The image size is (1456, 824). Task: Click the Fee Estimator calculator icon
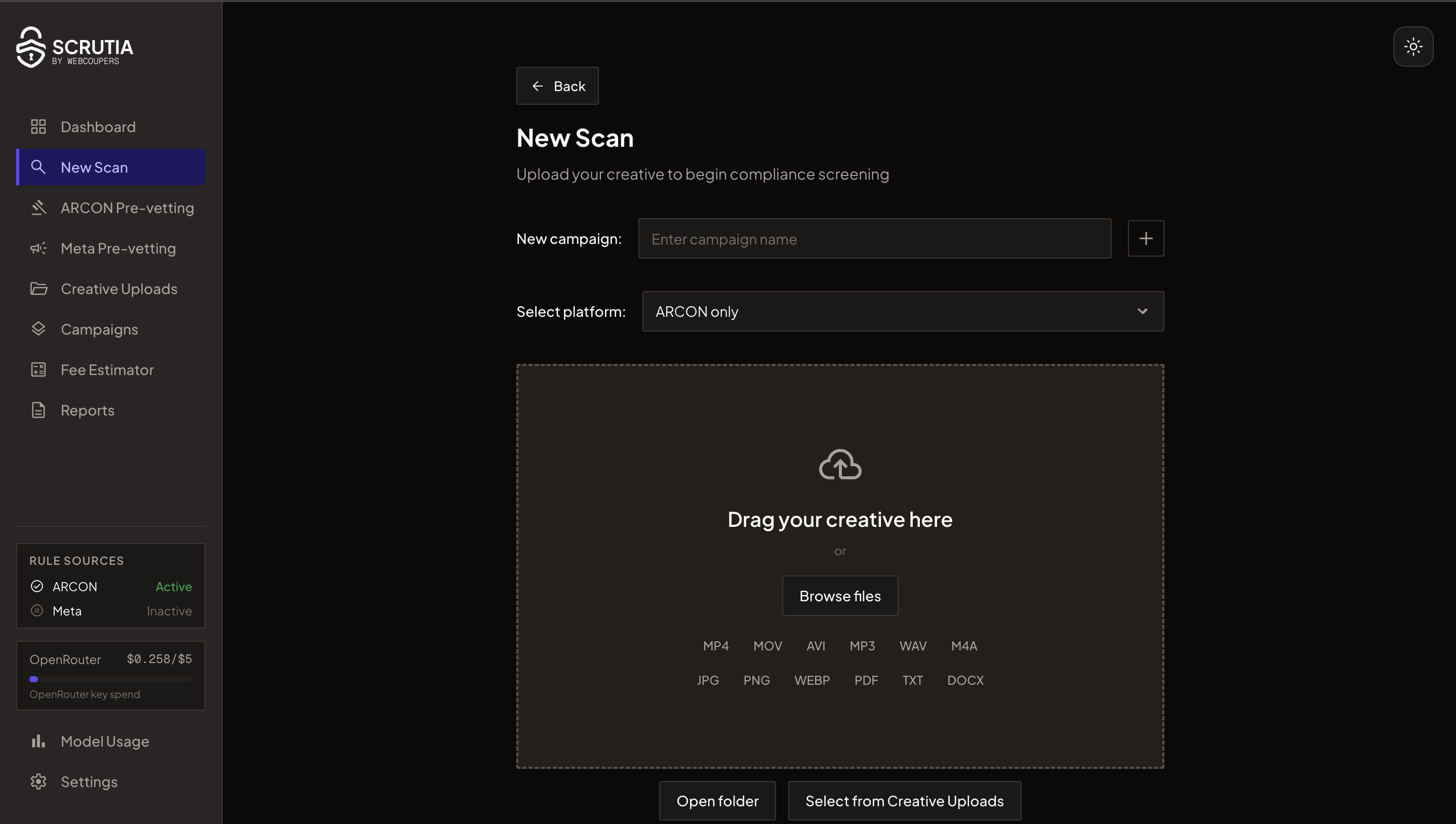[x=38, y=369]
